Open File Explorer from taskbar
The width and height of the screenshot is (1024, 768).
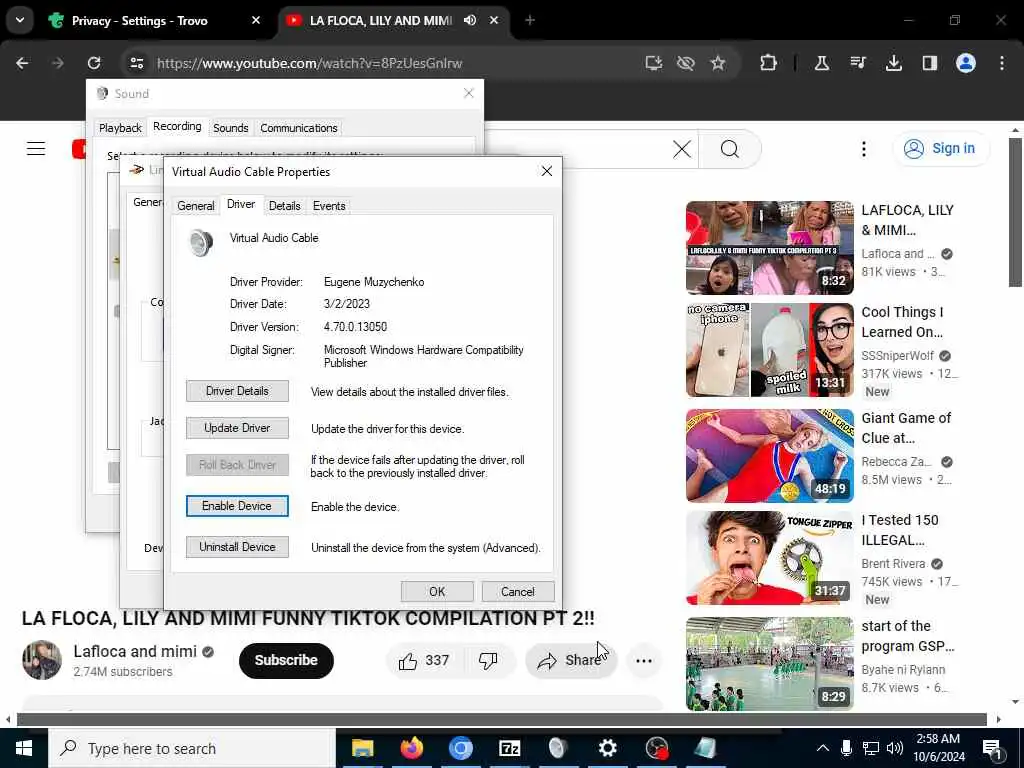362,748
